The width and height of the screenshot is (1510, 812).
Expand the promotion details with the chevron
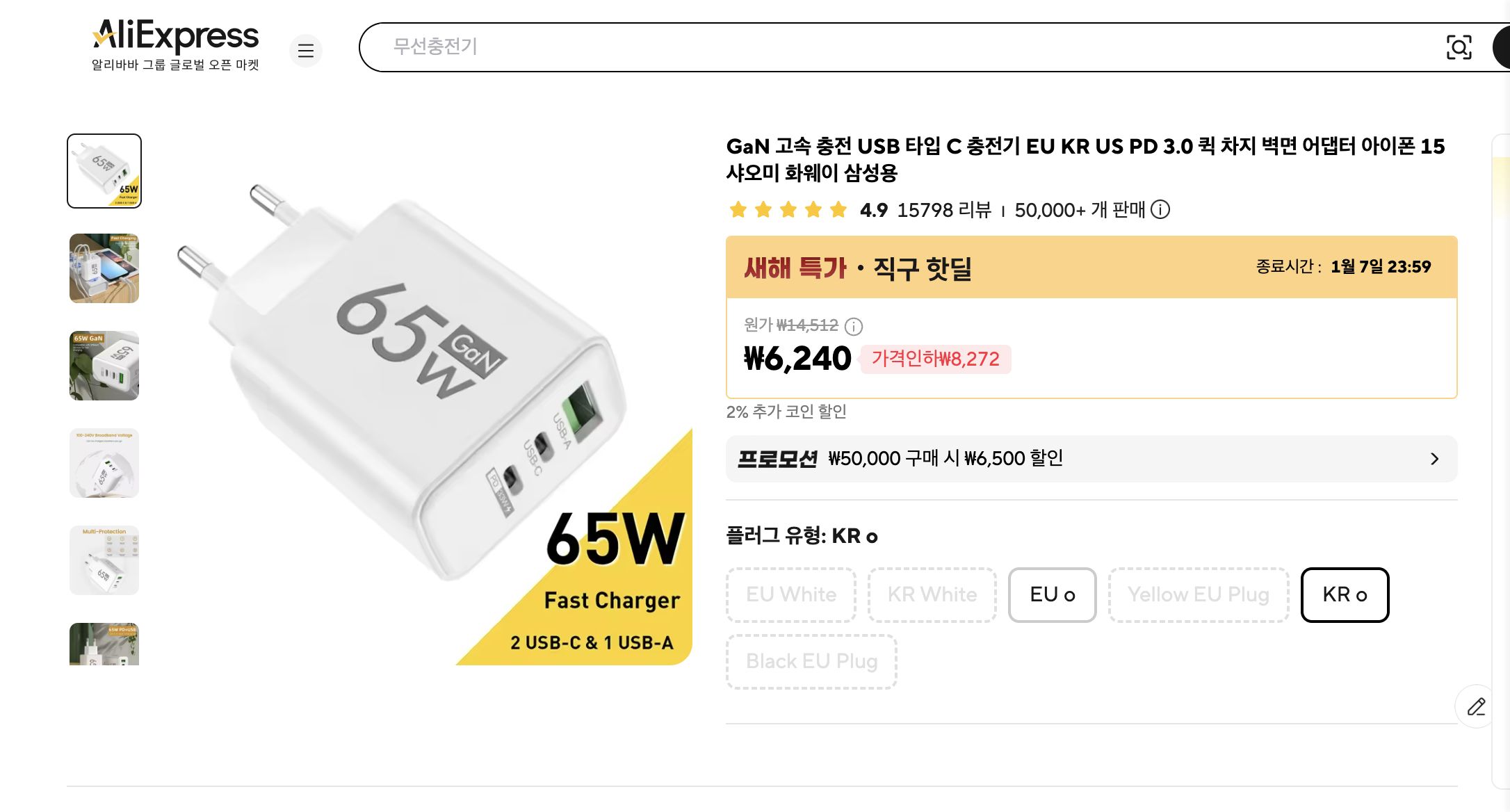(x=1435, y=458)
